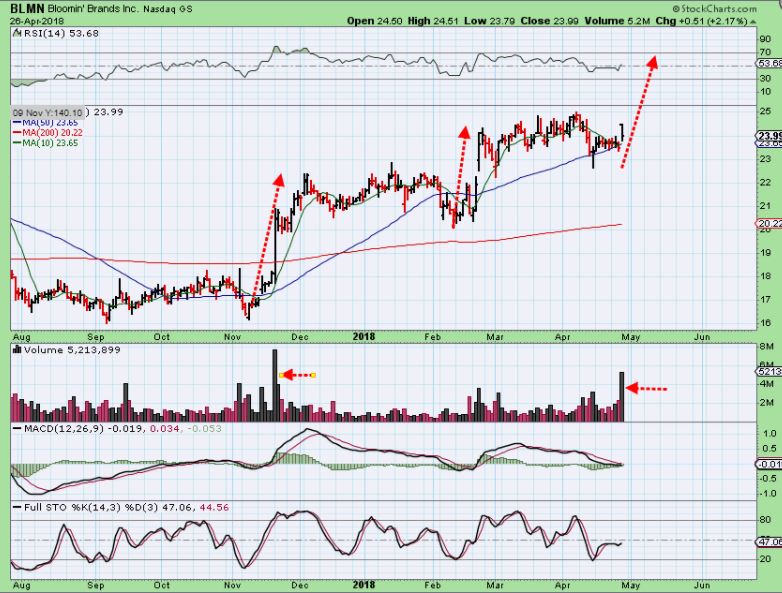
Task: Click the 16 price level on right axis
Action: 765,323
